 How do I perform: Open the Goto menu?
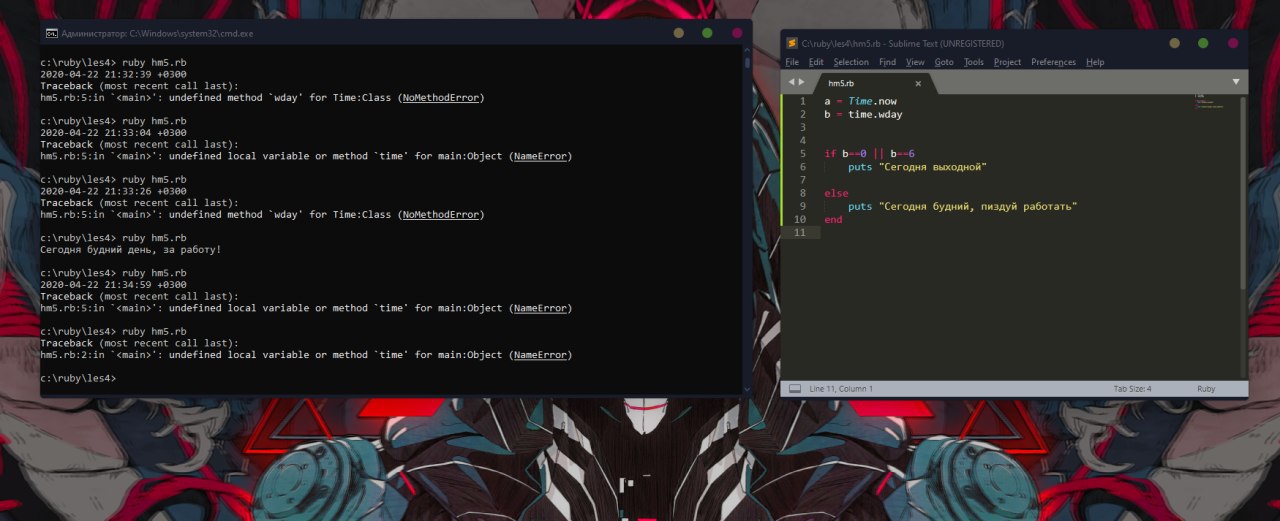(944, 62)
